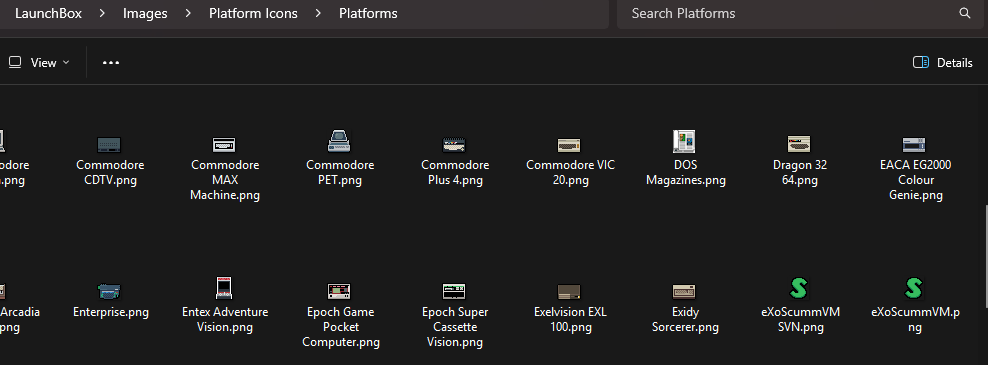Select the eXoScummVM SVN.png icon

point(799,288)
